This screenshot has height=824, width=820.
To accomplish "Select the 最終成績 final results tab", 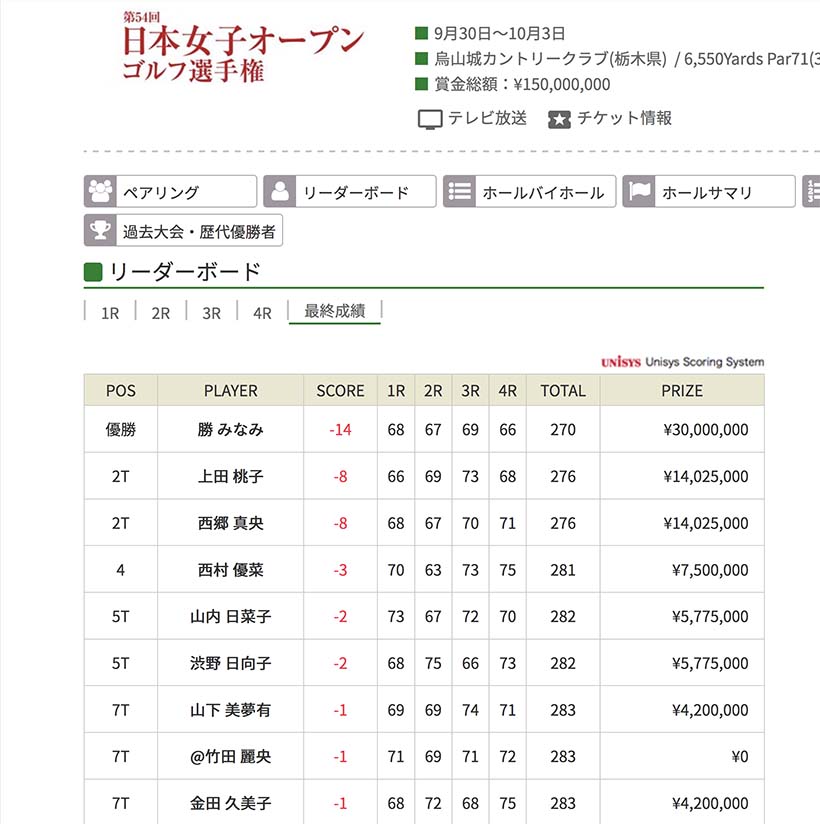I will click(x=334, y=312).
